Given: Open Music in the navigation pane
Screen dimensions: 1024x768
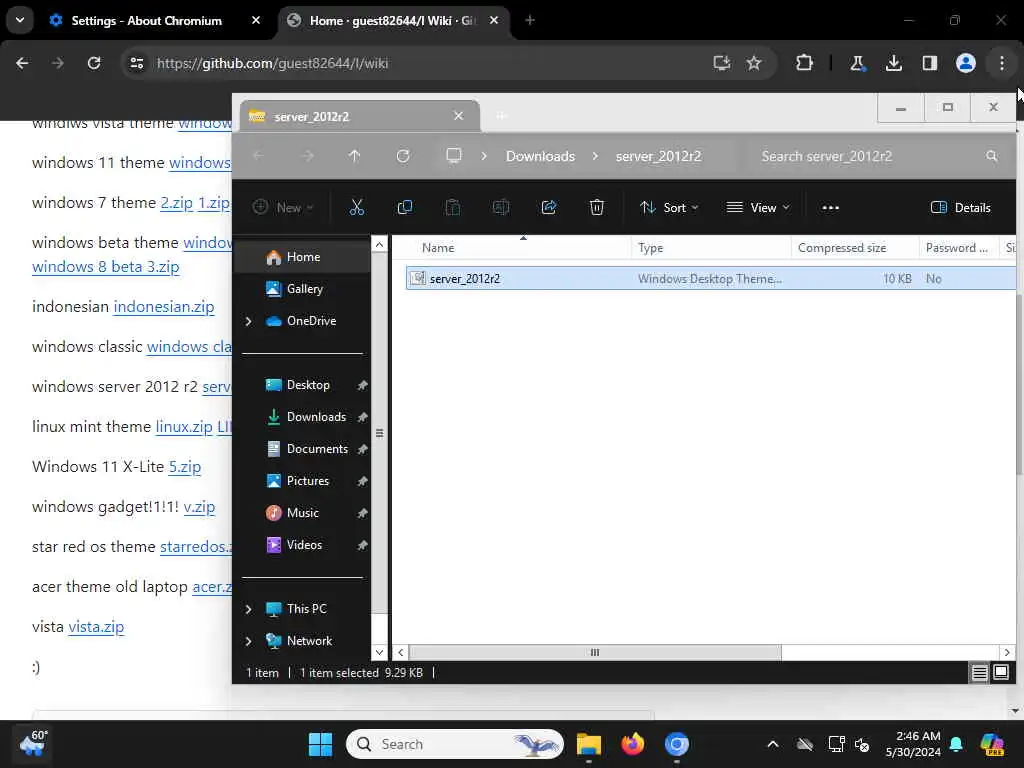Looking at the screenshot, I should tap(302, 513).
